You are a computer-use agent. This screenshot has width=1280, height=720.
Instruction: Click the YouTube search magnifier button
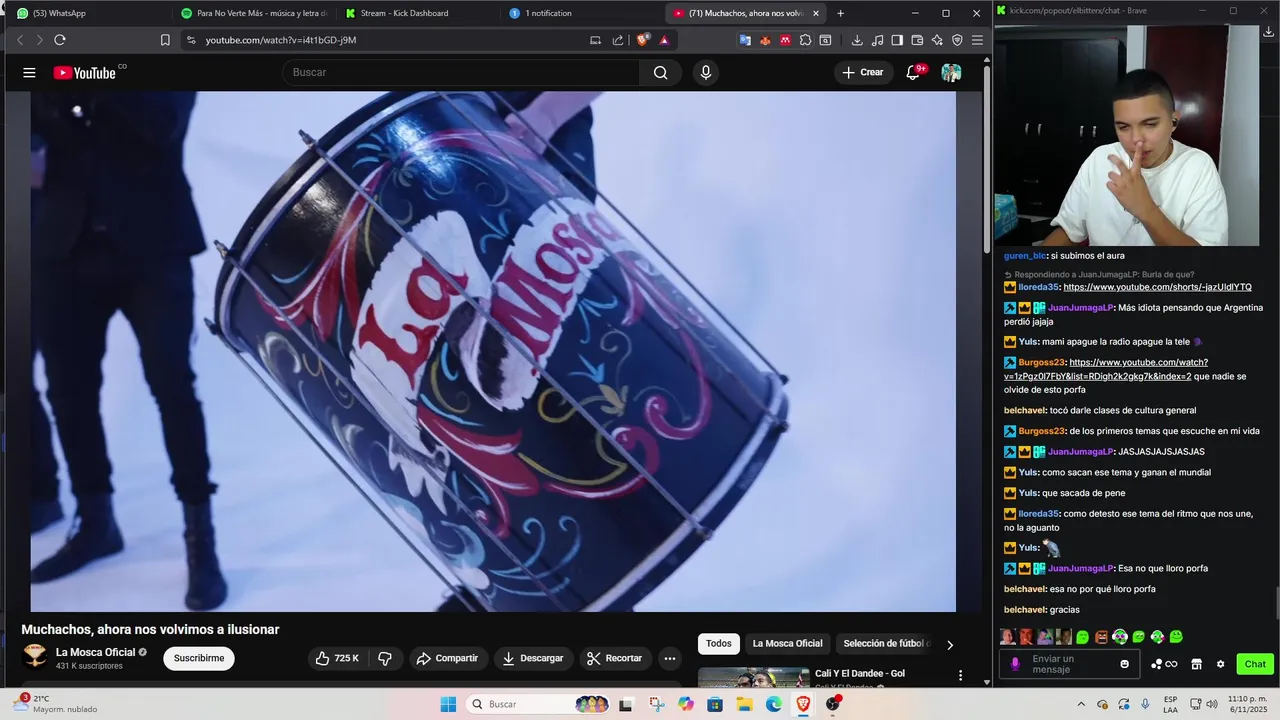pyautogui.click(x=660, y=72)
